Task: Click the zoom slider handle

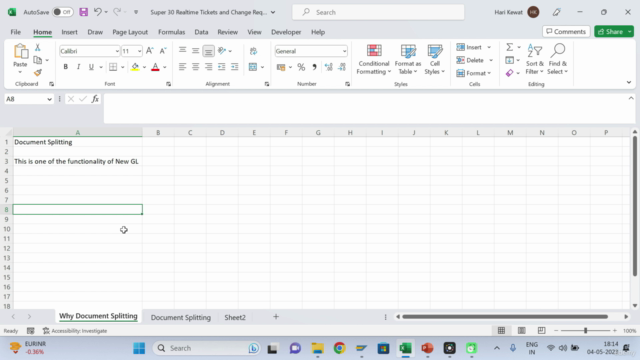Action: [585, 330]
